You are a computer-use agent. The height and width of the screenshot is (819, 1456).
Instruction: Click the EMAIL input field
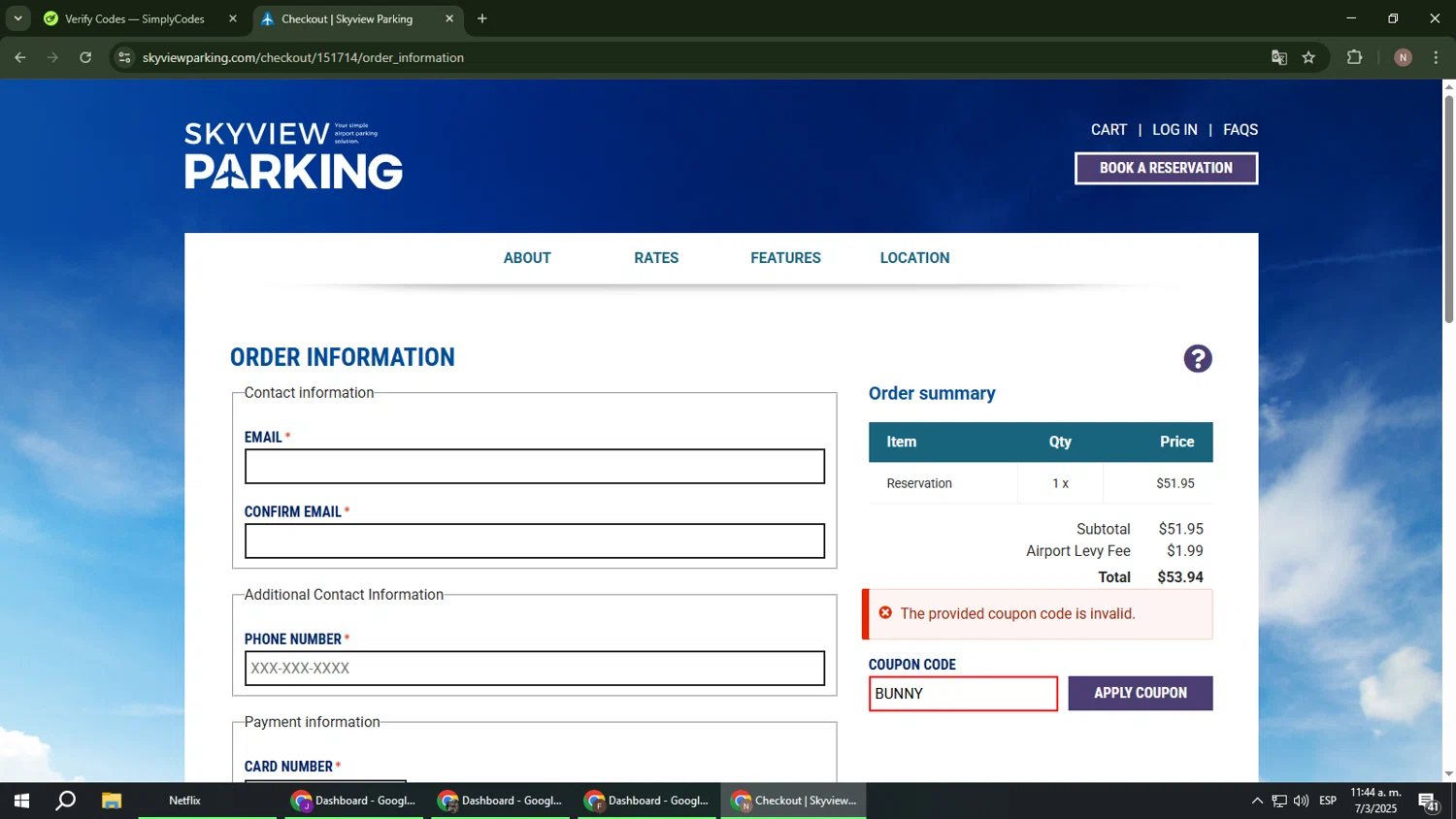click(535, 467)
